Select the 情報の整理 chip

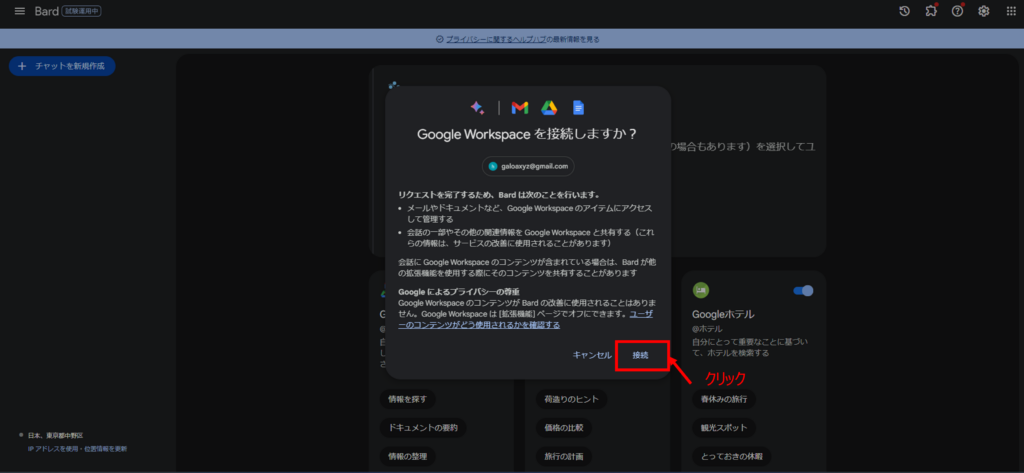coord(408,456)
